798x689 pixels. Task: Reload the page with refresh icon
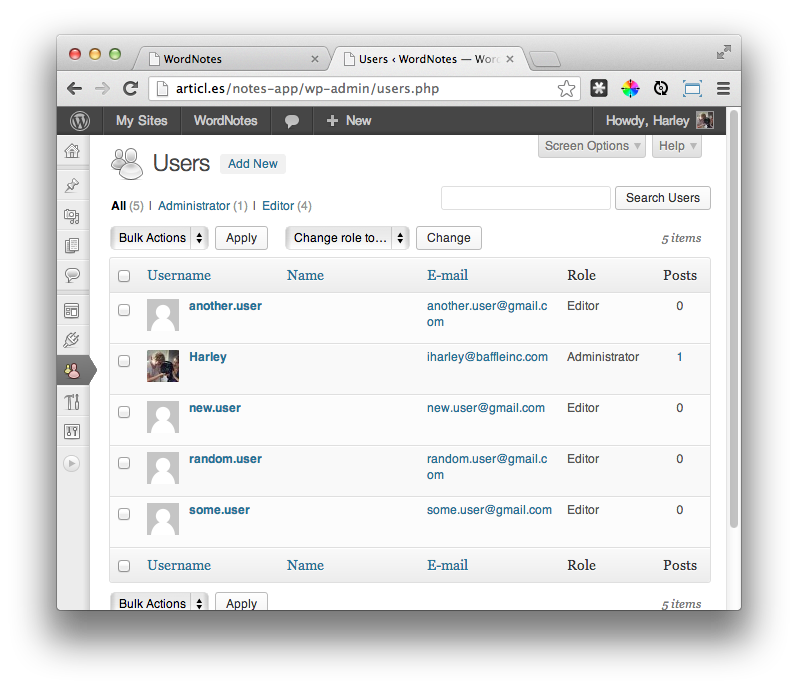(x=130, y=89)
